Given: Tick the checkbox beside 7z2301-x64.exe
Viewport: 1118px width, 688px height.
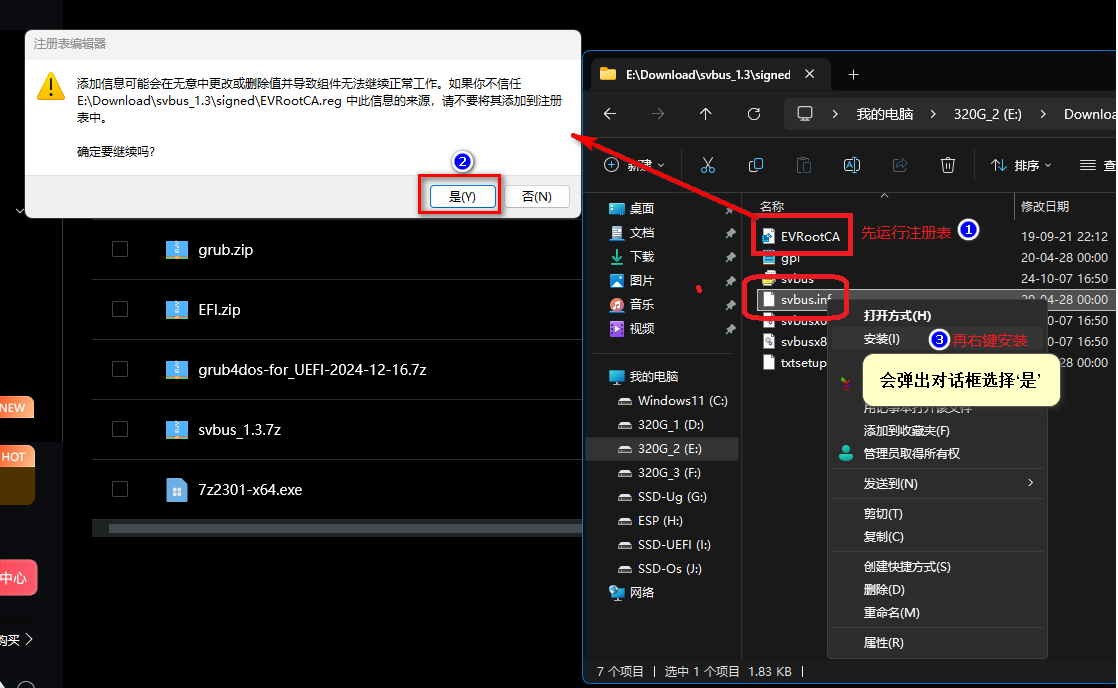Looking at the screenshot, I should [120, 489].
